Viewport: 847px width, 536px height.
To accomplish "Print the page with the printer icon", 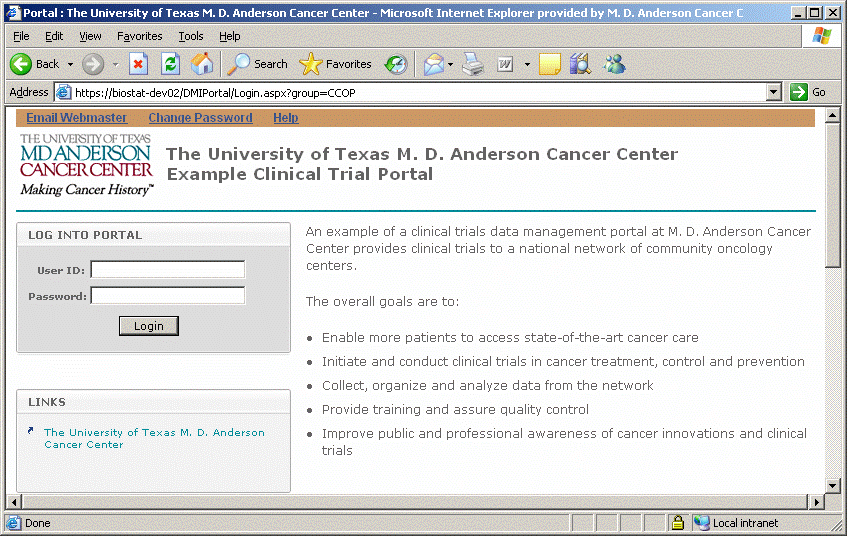I will (473, 64).
